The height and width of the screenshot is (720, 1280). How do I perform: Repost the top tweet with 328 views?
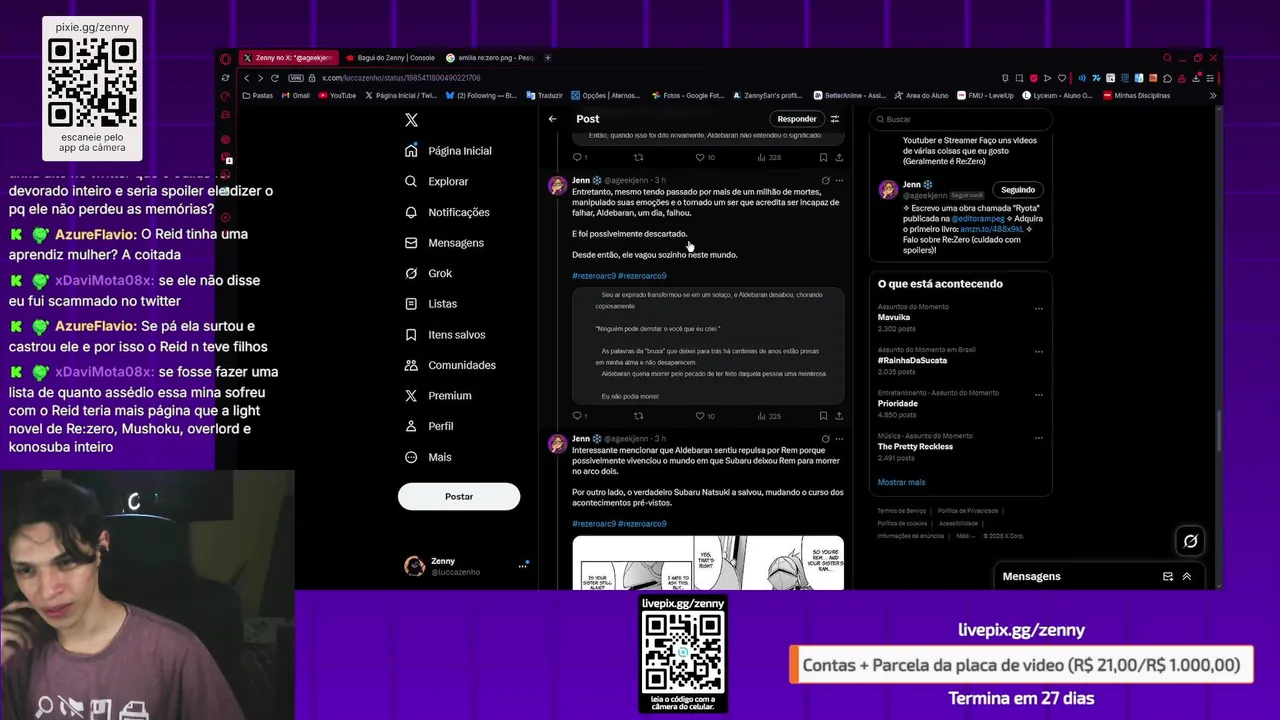[639, 157]
